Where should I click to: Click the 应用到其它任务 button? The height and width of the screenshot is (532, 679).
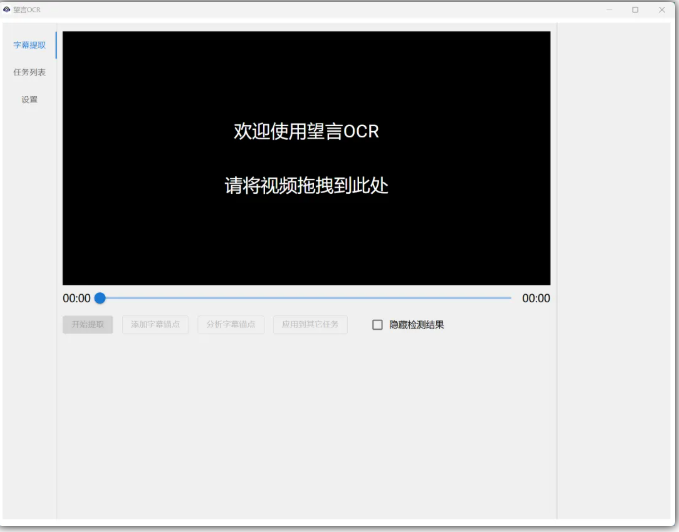(310, 324)
